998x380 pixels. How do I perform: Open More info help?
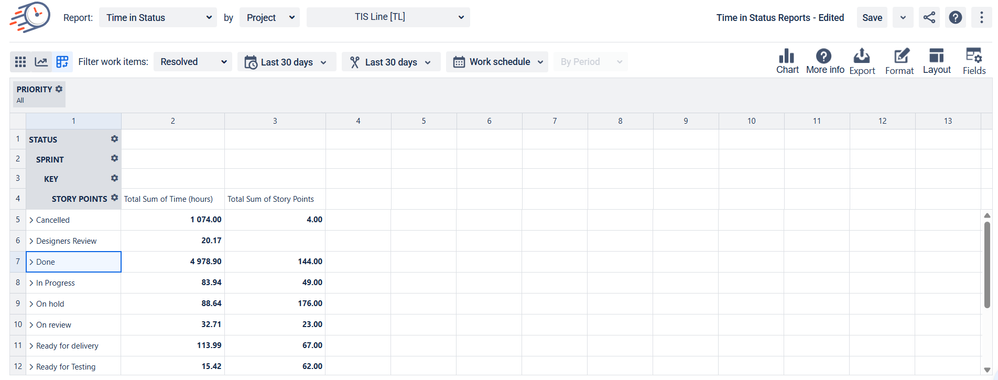point(825,62)
